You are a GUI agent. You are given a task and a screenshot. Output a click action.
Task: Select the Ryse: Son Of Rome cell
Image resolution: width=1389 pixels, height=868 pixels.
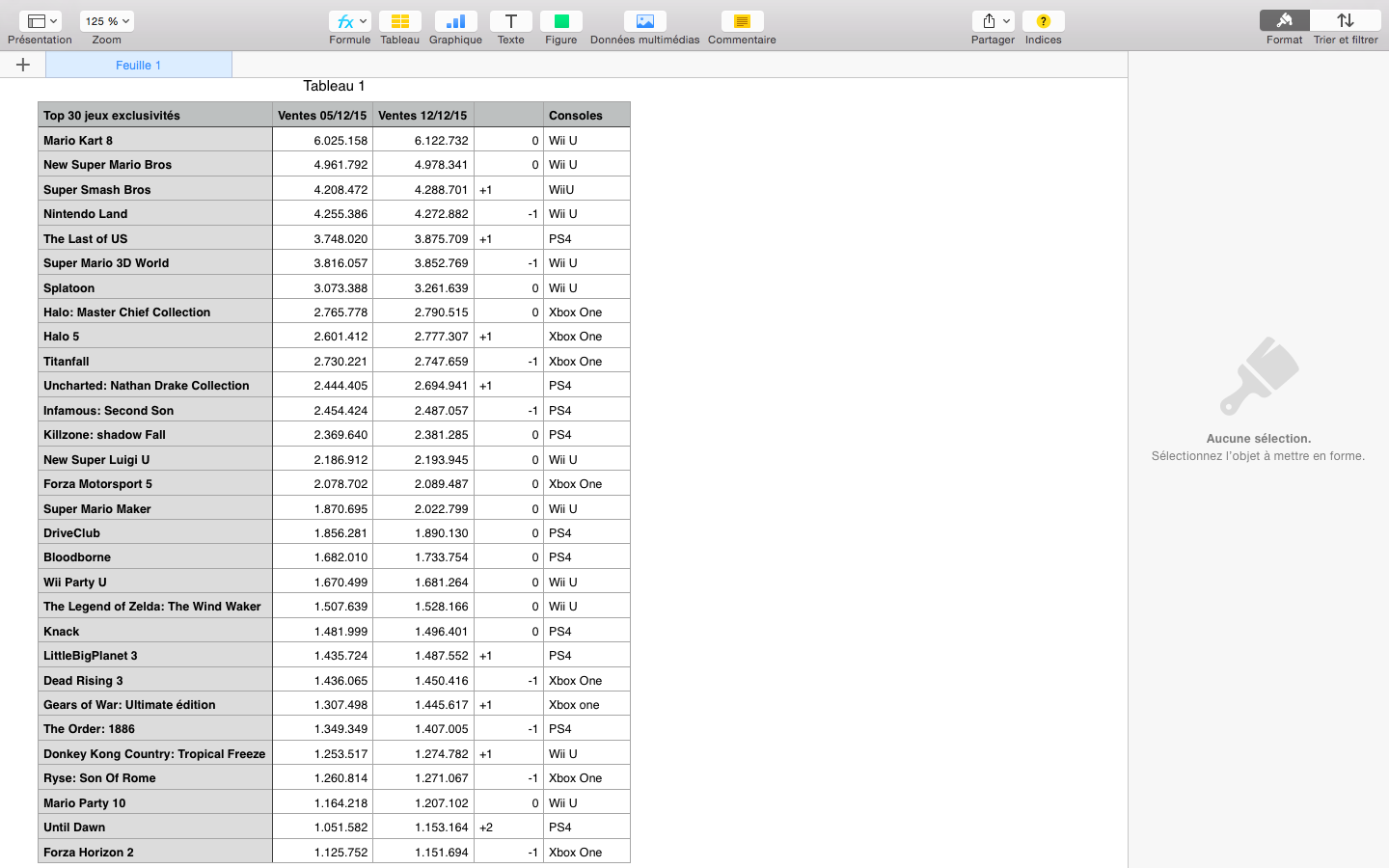[x=155, y=777]
